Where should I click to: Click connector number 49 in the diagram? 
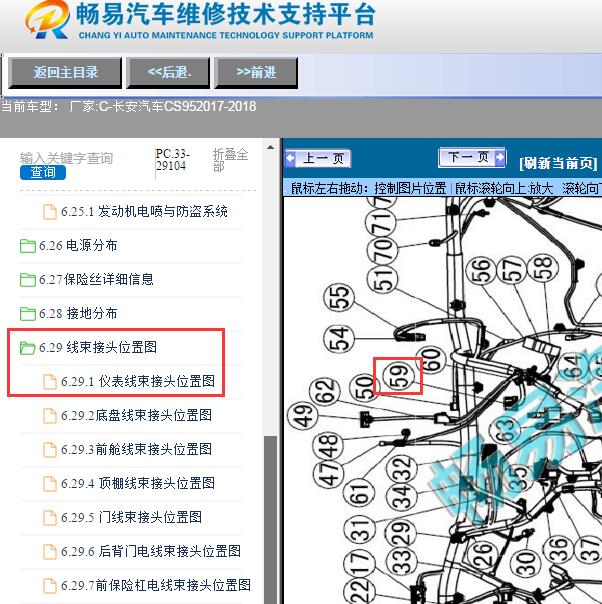pos(303,415)
